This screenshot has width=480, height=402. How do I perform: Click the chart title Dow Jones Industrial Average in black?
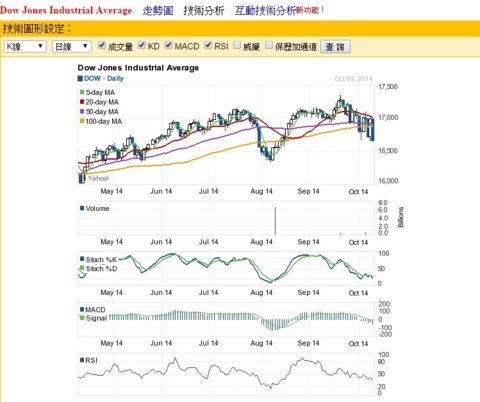pyautogui.click(x=138, y=68)
